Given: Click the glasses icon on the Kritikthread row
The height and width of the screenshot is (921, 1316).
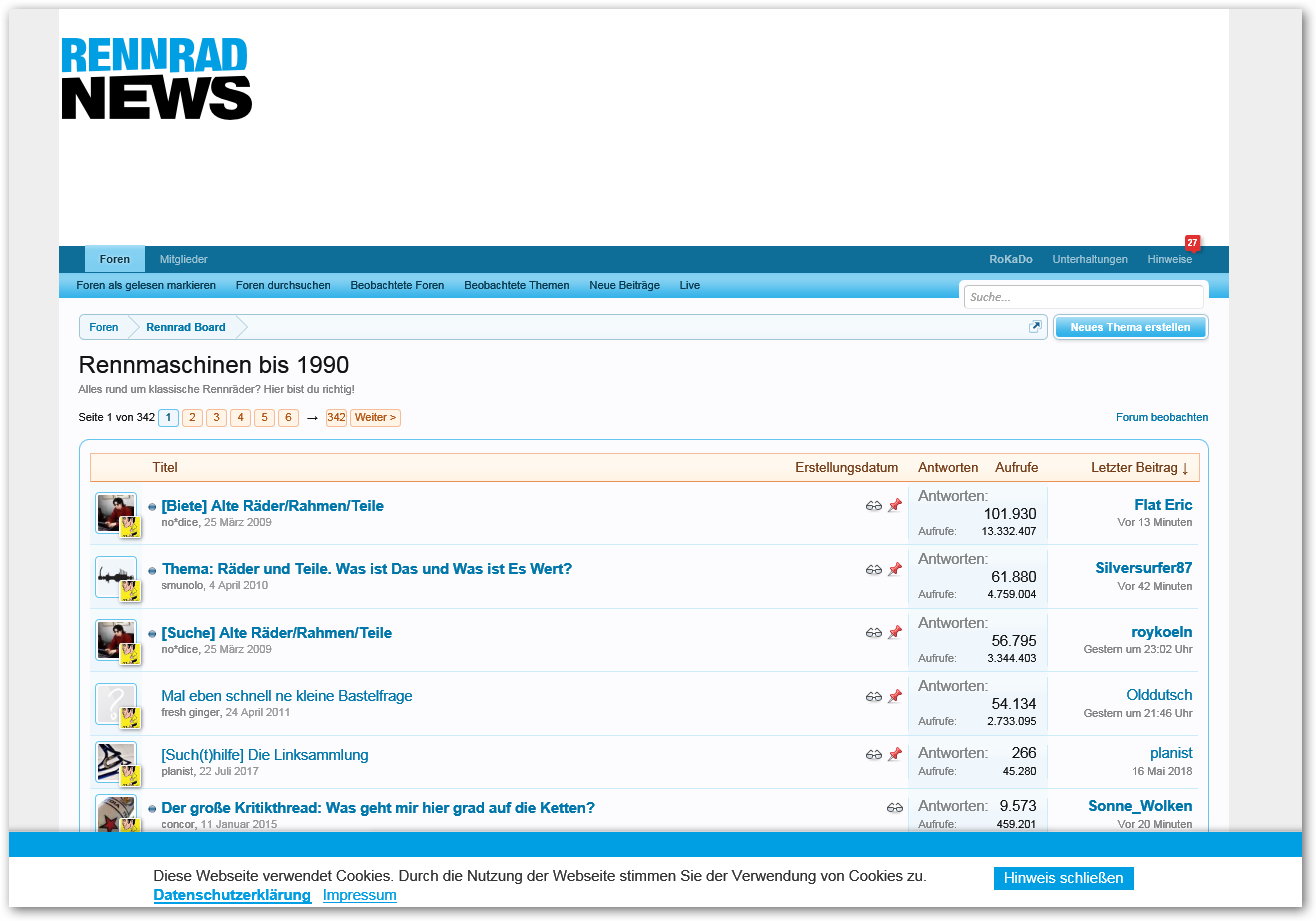Looking at the screenshot, I should [x=895, y=808].
